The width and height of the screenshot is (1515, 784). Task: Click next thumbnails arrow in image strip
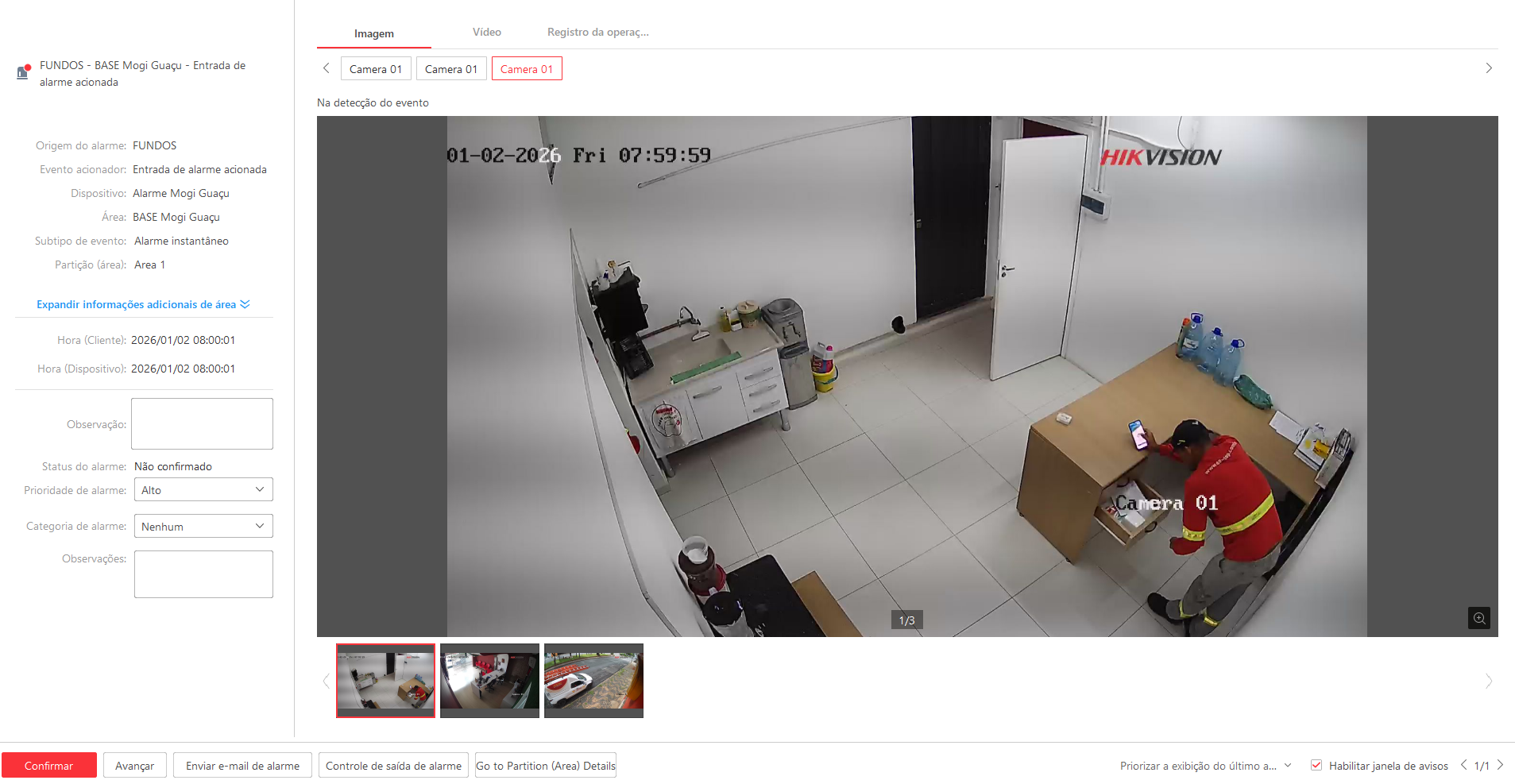pos(1488,681)
